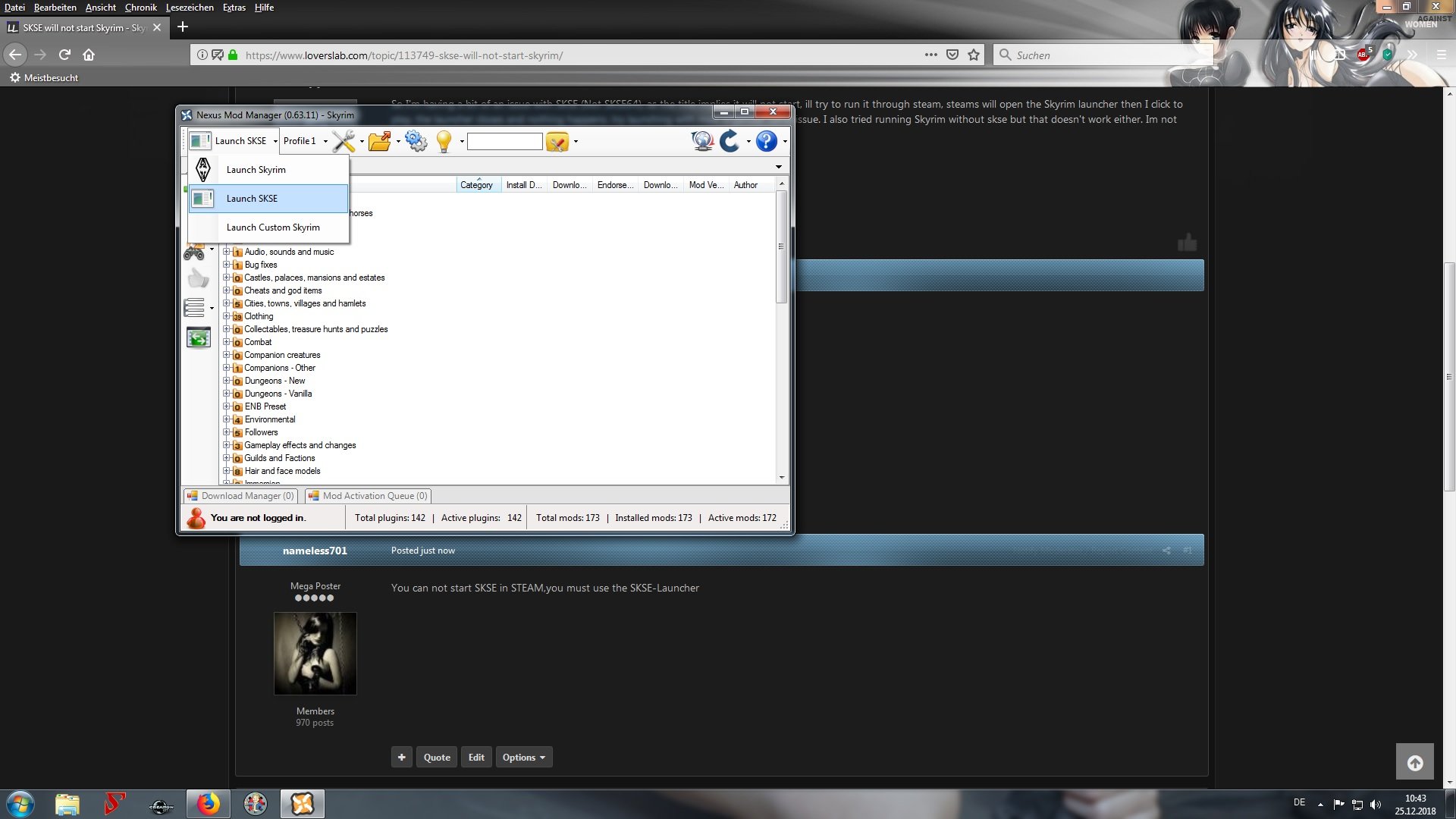Click the taskbar volume speaker icon
Viewport: 1456px width, 819px height.
point(1376,805)
